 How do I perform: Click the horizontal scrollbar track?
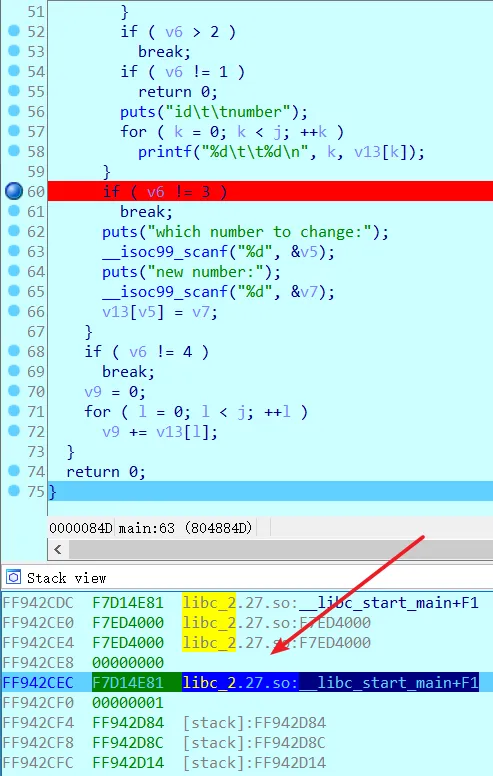(x=281, y=549)
